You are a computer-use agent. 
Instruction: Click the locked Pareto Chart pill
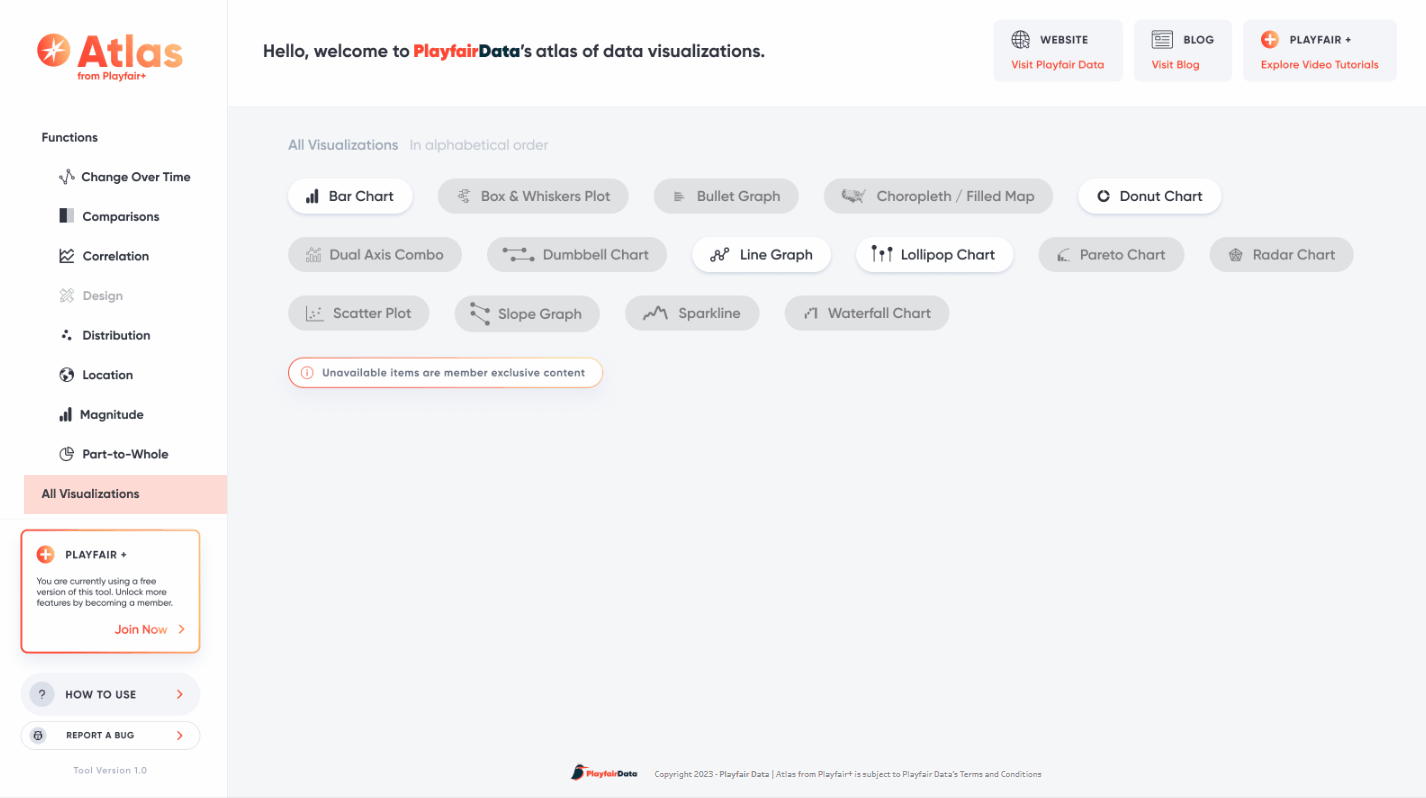click(x=1111, y=255)
